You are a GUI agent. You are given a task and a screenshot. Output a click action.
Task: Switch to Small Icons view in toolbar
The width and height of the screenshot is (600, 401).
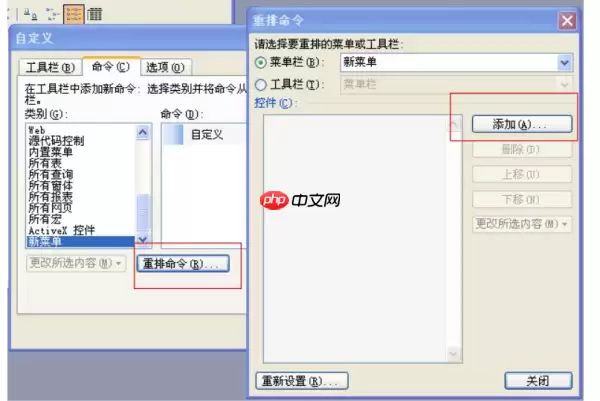coord(52,15)
